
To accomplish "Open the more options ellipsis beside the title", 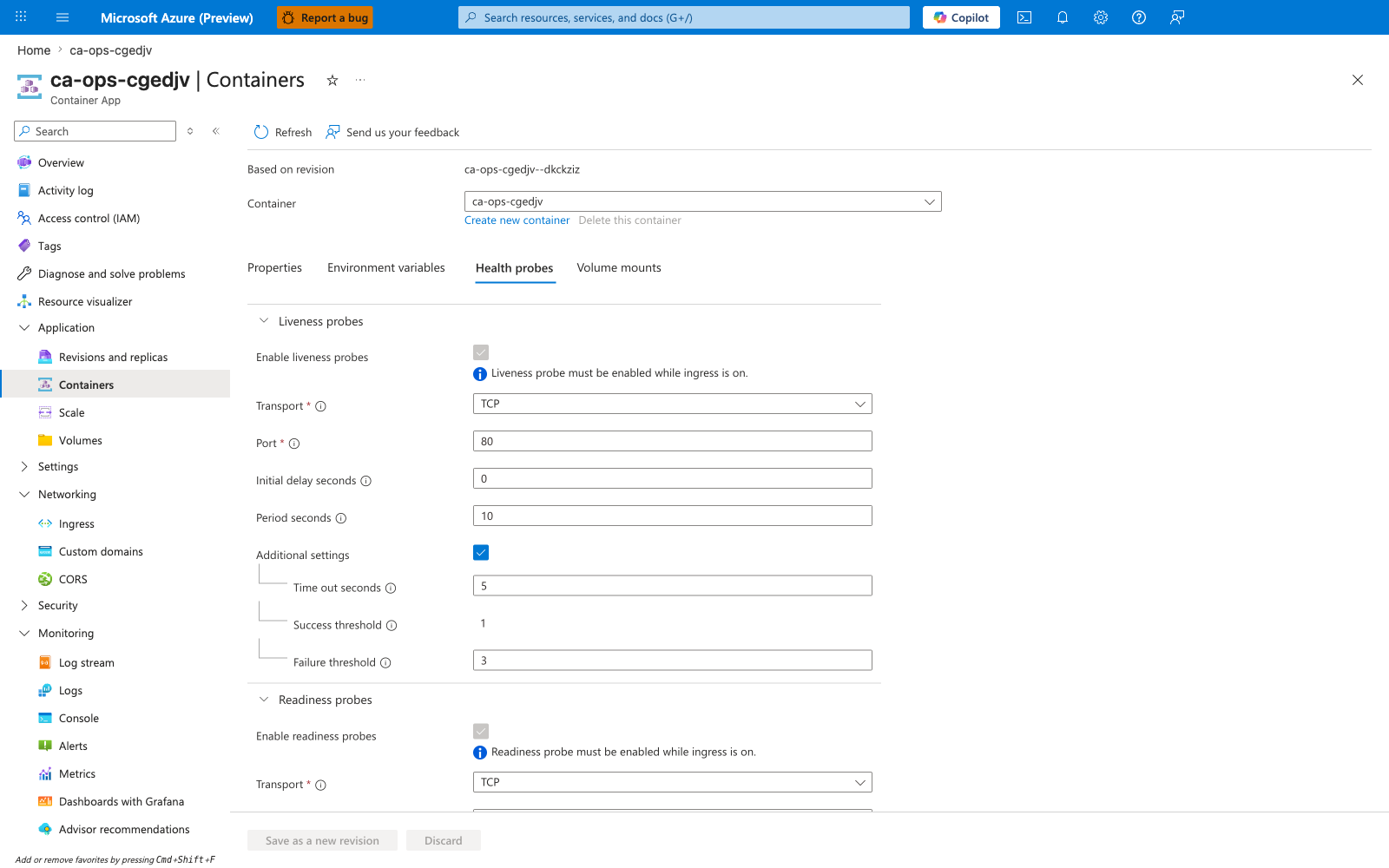I will pos(360,80).
